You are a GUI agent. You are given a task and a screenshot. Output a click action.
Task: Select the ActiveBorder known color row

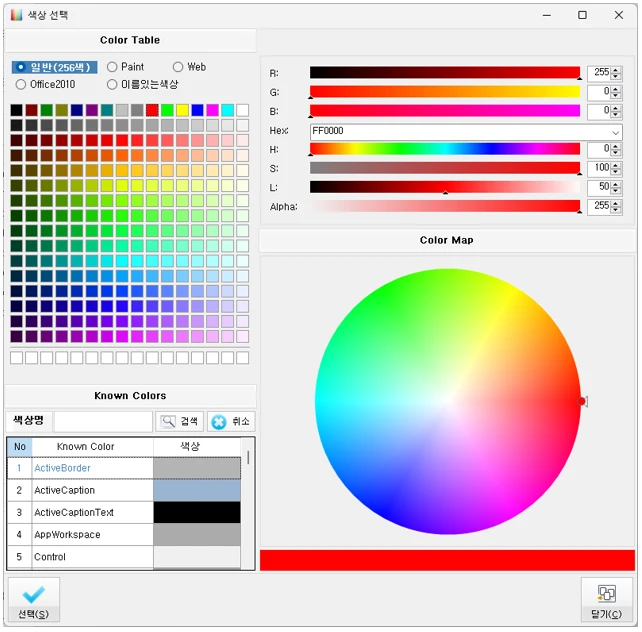[x=124, y=468]
